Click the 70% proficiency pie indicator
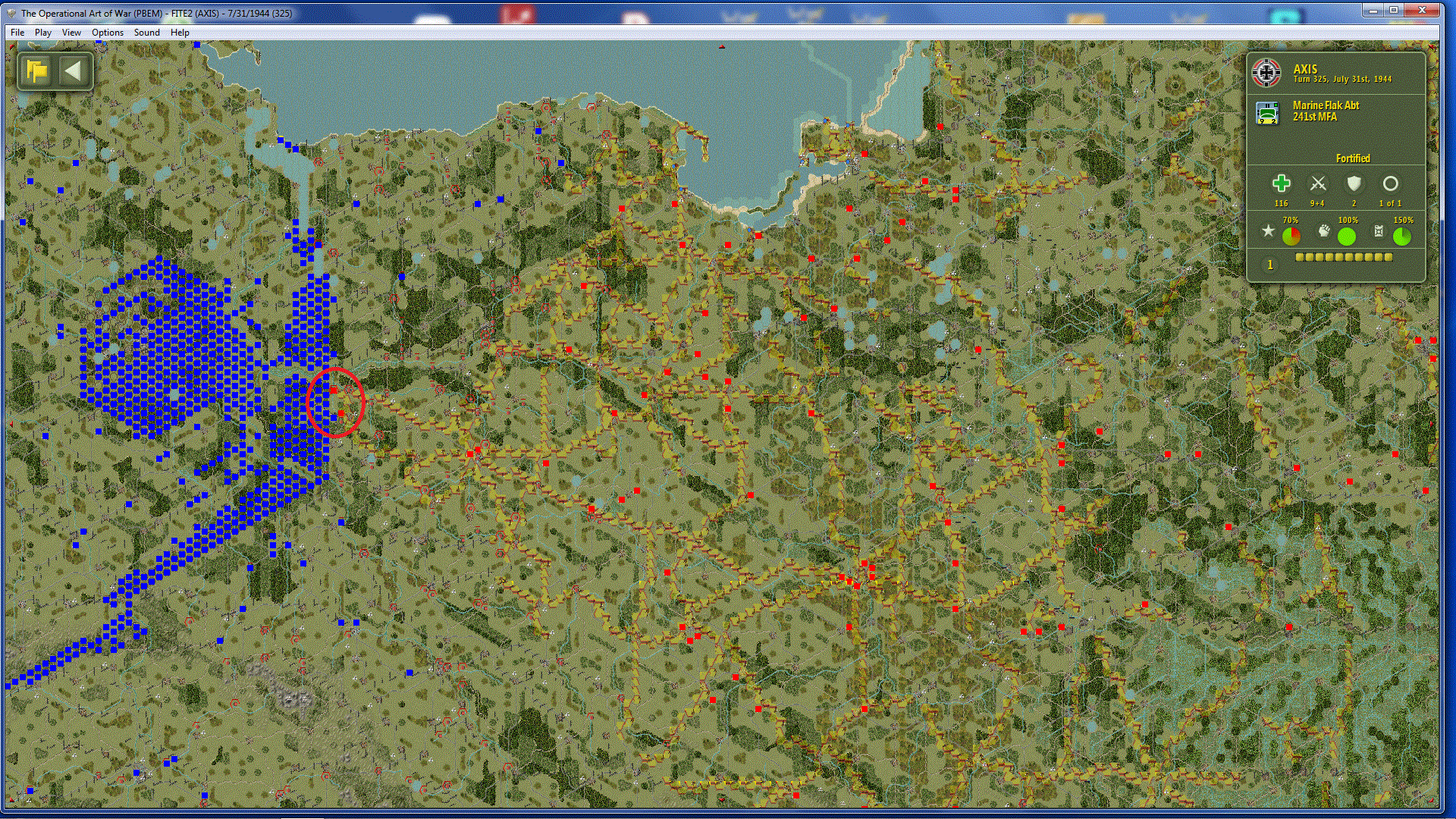This screenshot has height=819, width=1456. tap(1291, 237)
